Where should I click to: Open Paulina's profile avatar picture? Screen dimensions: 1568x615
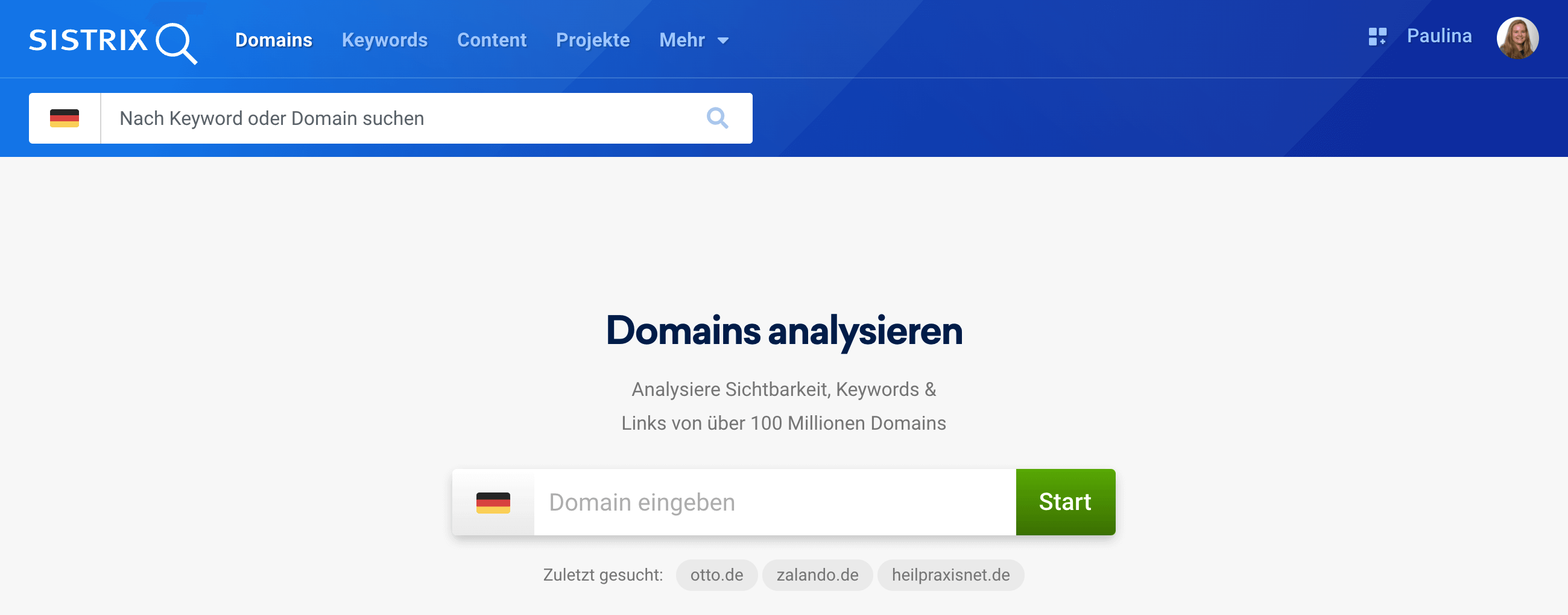(x=1517, y=38)
